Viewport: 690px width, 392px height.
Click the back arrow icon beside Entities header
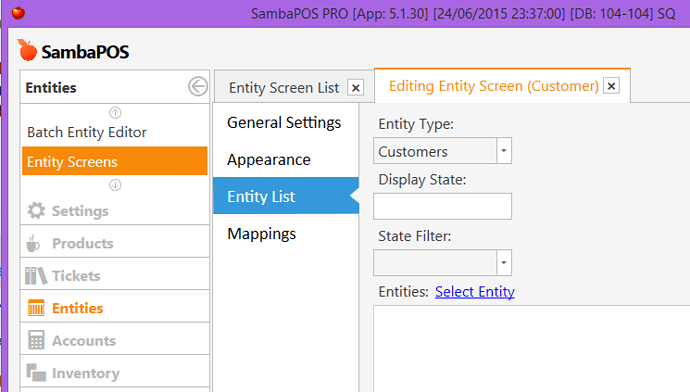(x=198, y=87)
